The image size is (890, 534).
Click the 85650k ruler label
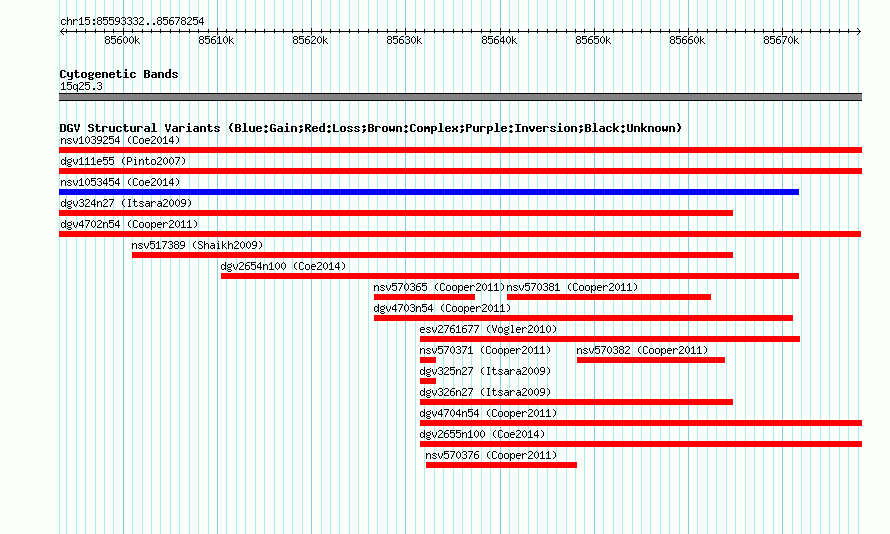593,40
